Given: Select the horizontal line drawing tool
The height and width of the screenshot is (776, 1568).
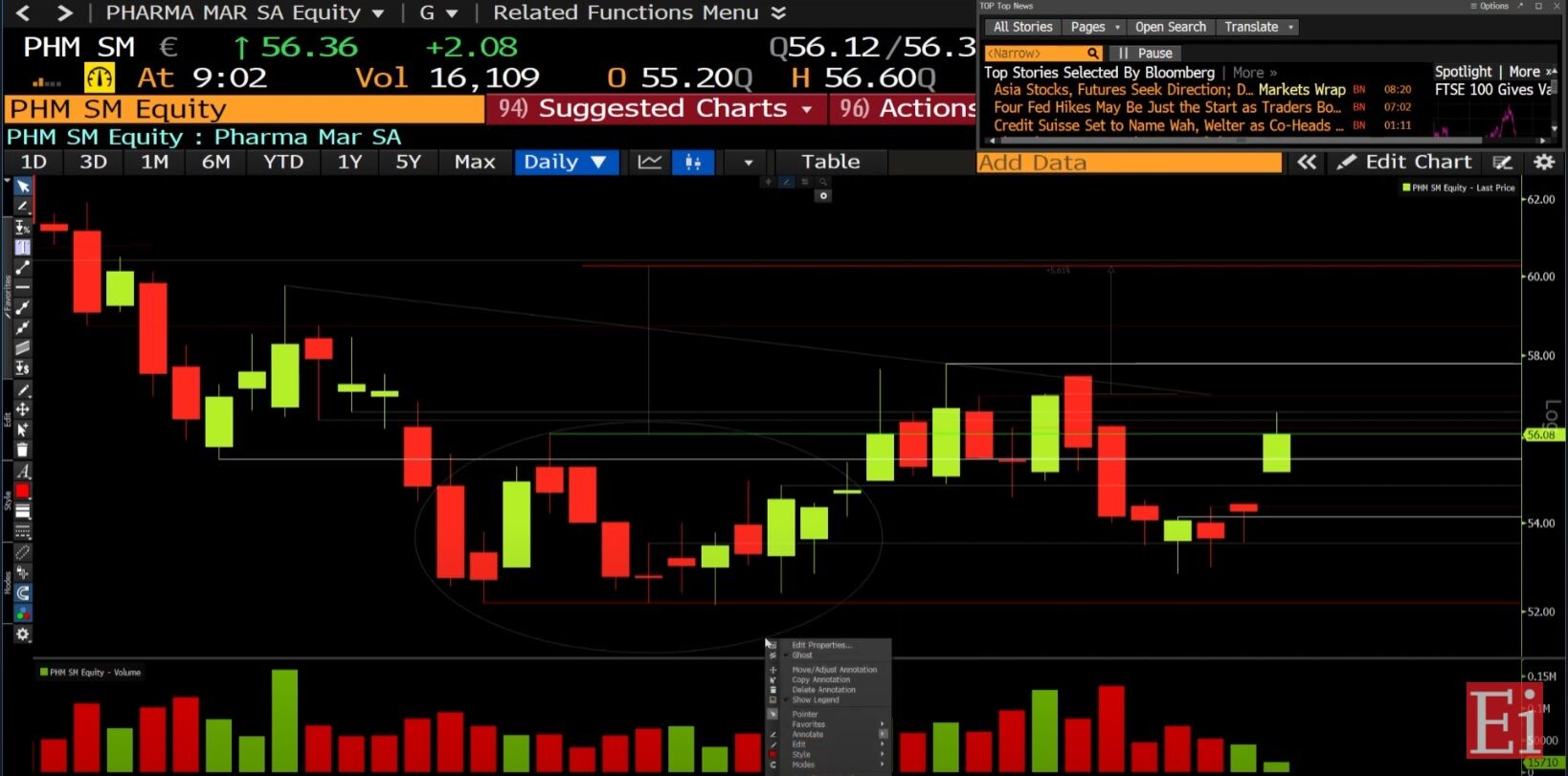Looking at the screenshot, I should tap(22, 287).
